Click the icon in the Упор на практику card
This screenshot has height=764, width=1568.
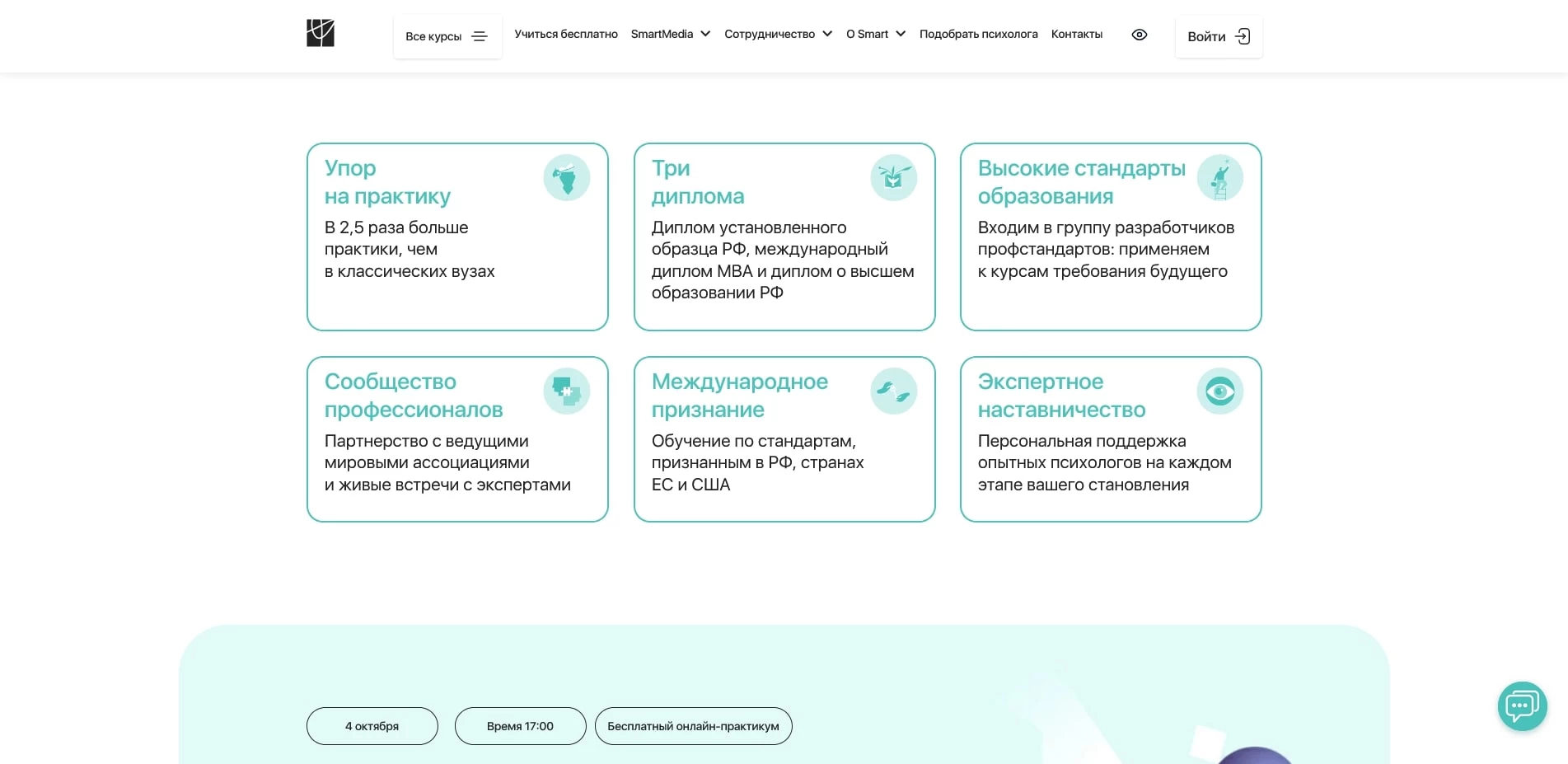[x=566, y=178]
